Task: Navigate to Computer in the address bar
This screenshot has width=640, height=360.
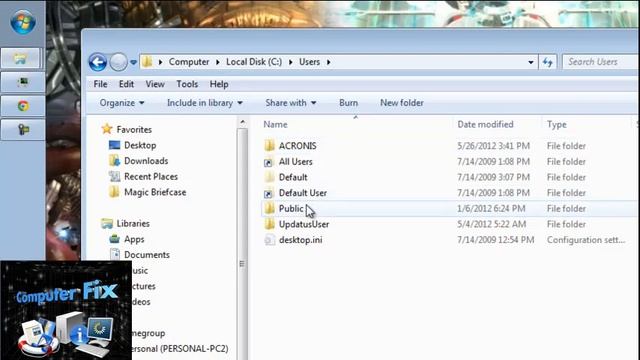Action: click(x=189, y=62)
